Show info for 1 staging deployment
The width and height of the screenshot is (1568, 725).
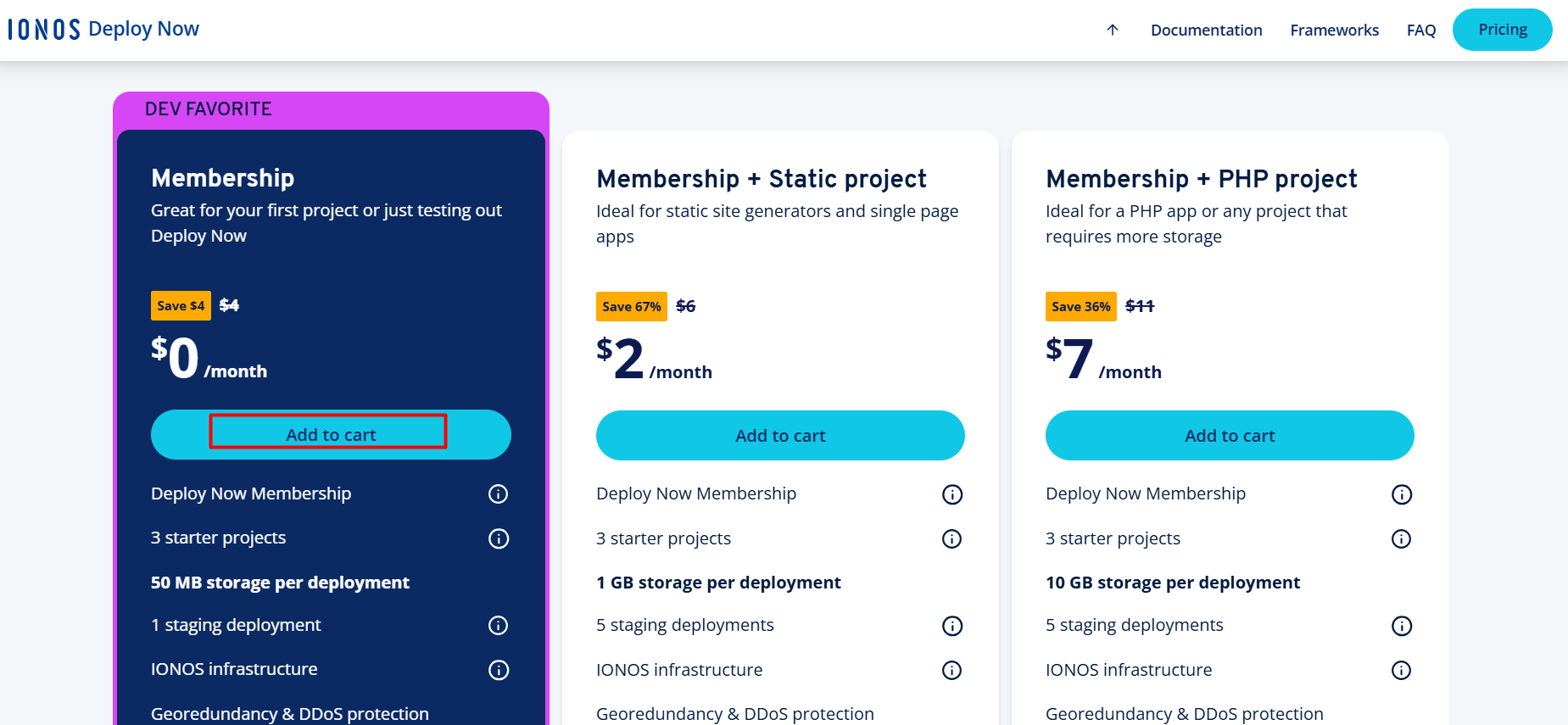point(499,625)
